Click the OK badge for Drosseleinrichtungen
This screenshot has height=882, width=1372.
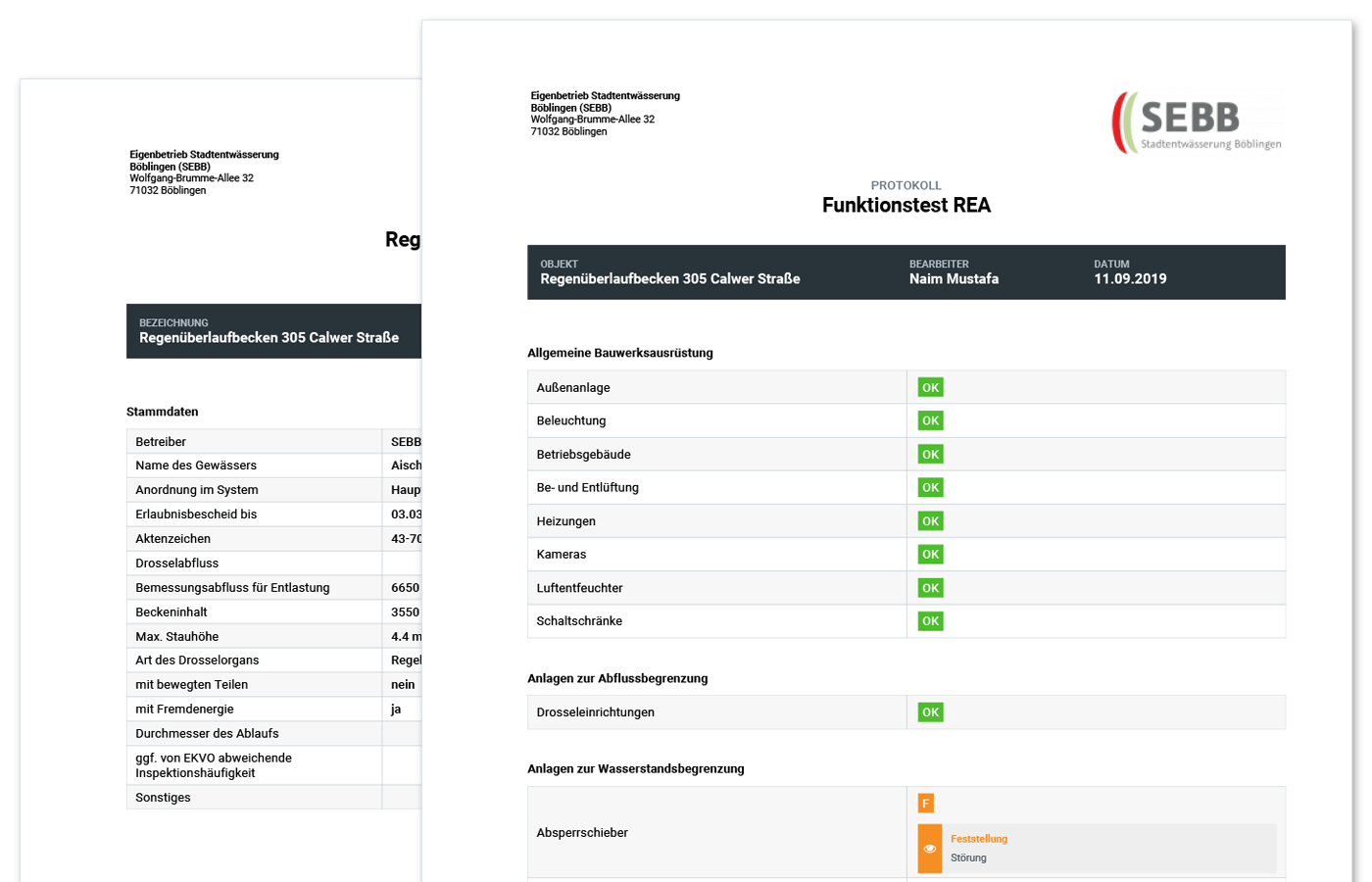(x=930, y=712)
